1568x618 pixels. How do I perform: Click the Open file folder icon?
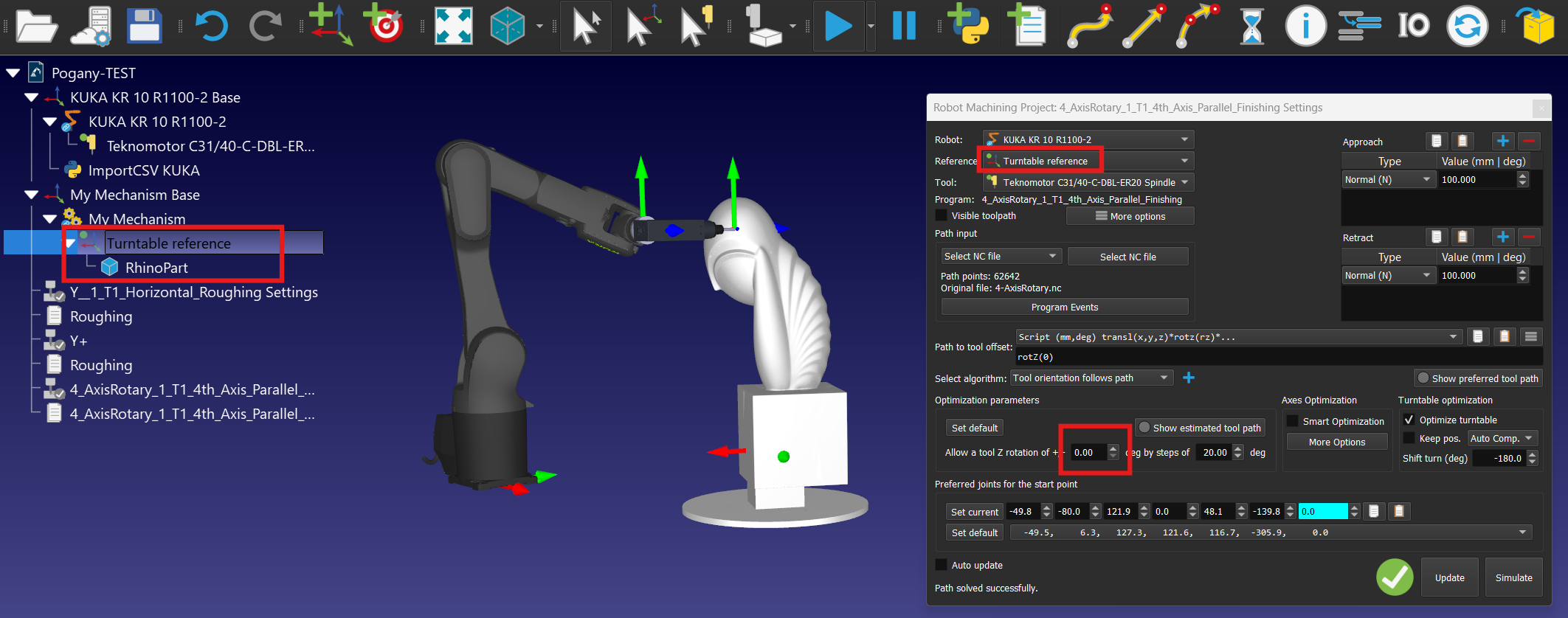click(x=36, y=26)
